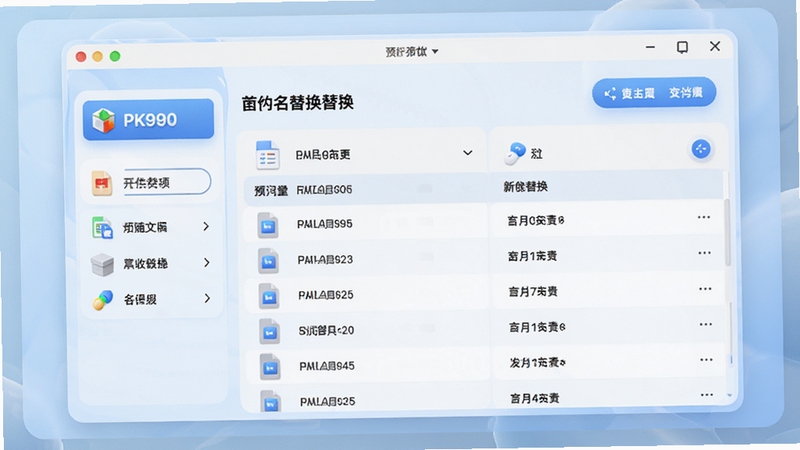Click the green document icon in the sidebar
The height and width of the screenshot is (450, 800).
coord(102,228)
